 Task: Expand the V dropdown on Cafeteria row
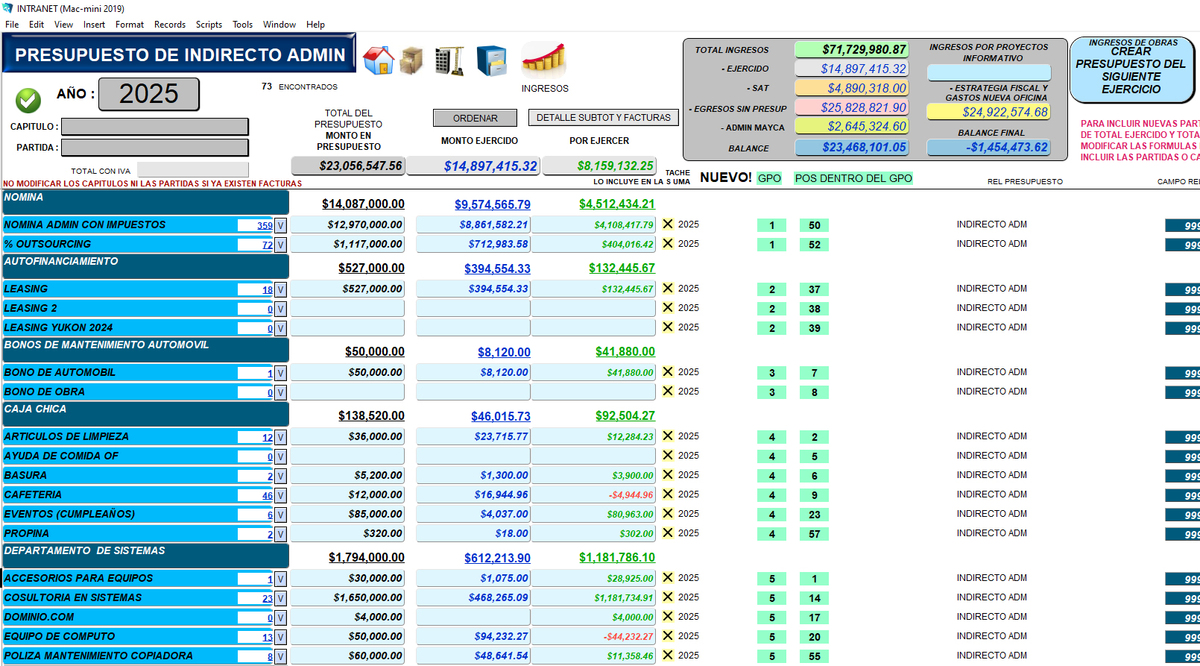(x=281, y=496)
